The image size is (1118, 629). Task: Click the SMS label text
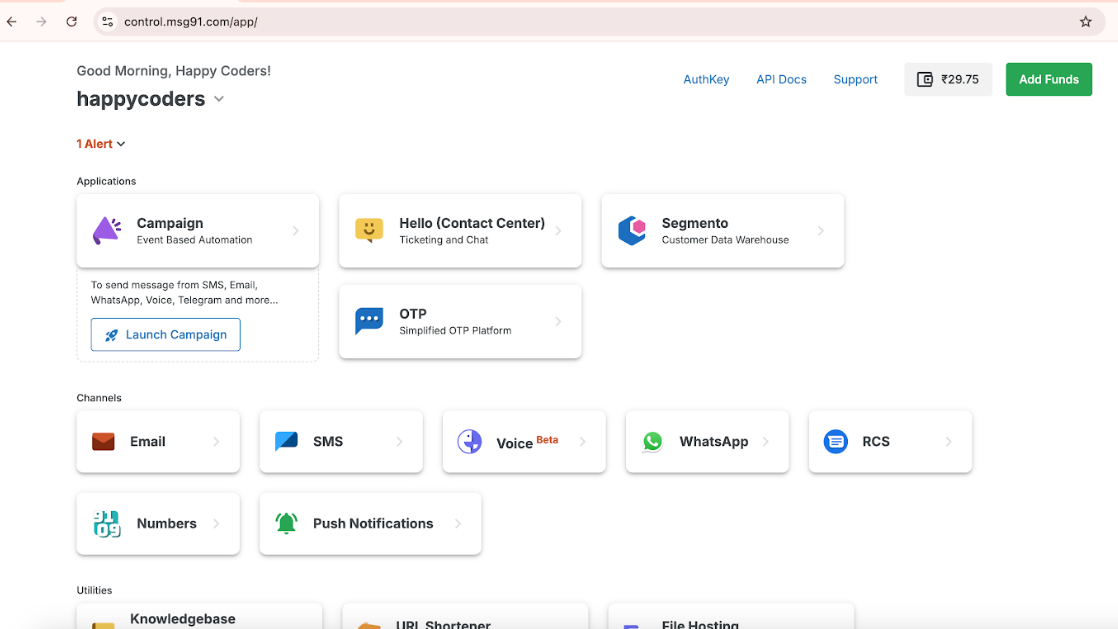coord(328,441)
